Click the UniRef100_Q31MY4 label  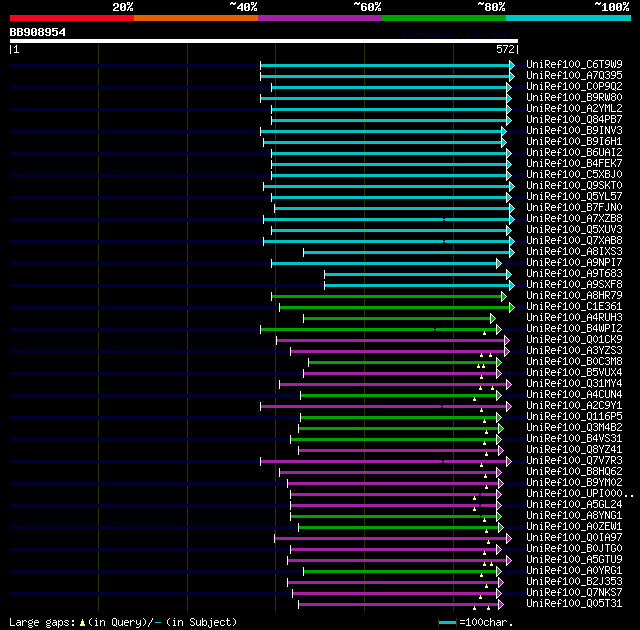tap(574, 384)
